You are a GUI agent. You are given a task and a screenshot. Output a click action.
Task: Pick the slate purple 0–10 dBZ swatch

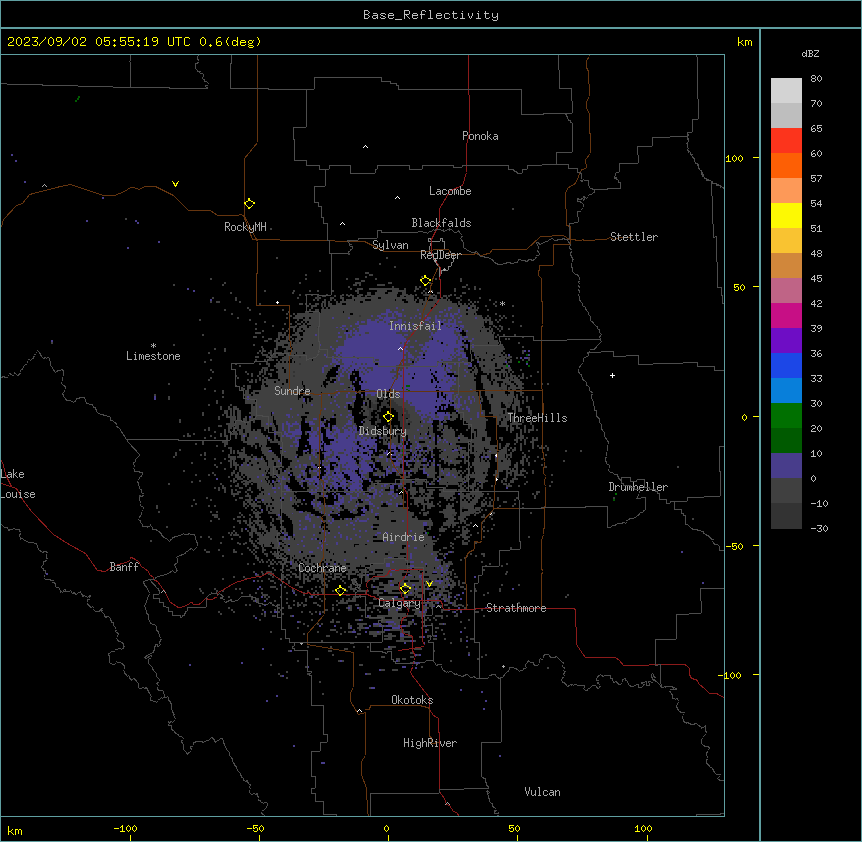(x=786, y=466)
